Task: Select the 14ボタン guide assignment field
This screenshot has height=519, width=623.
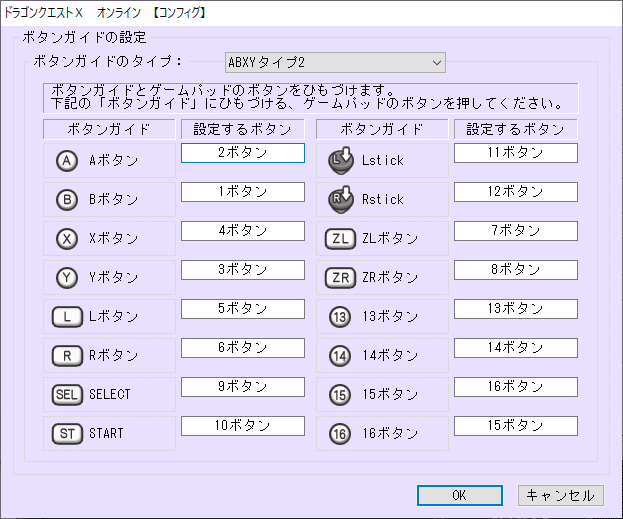Action: [516, 348]
